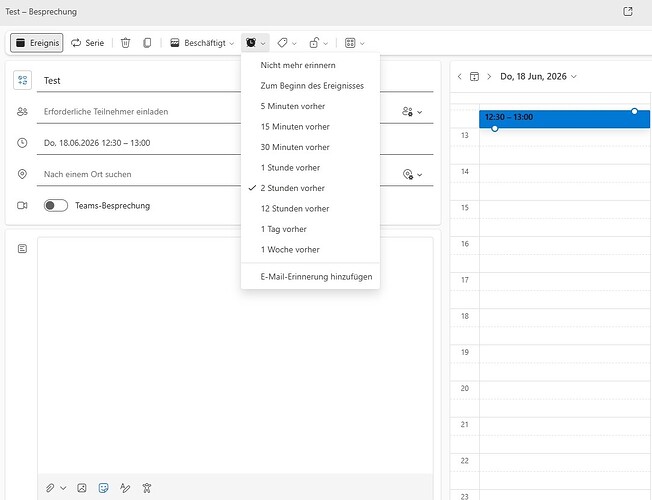Insert picture using the image icon

(x=82, y=488)
